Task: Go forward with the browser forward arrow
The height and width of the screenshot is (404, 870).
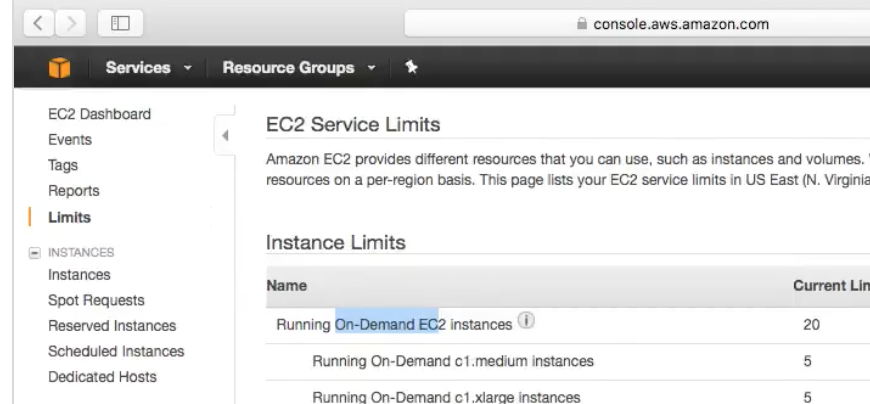Action: [x=70, y=23]
